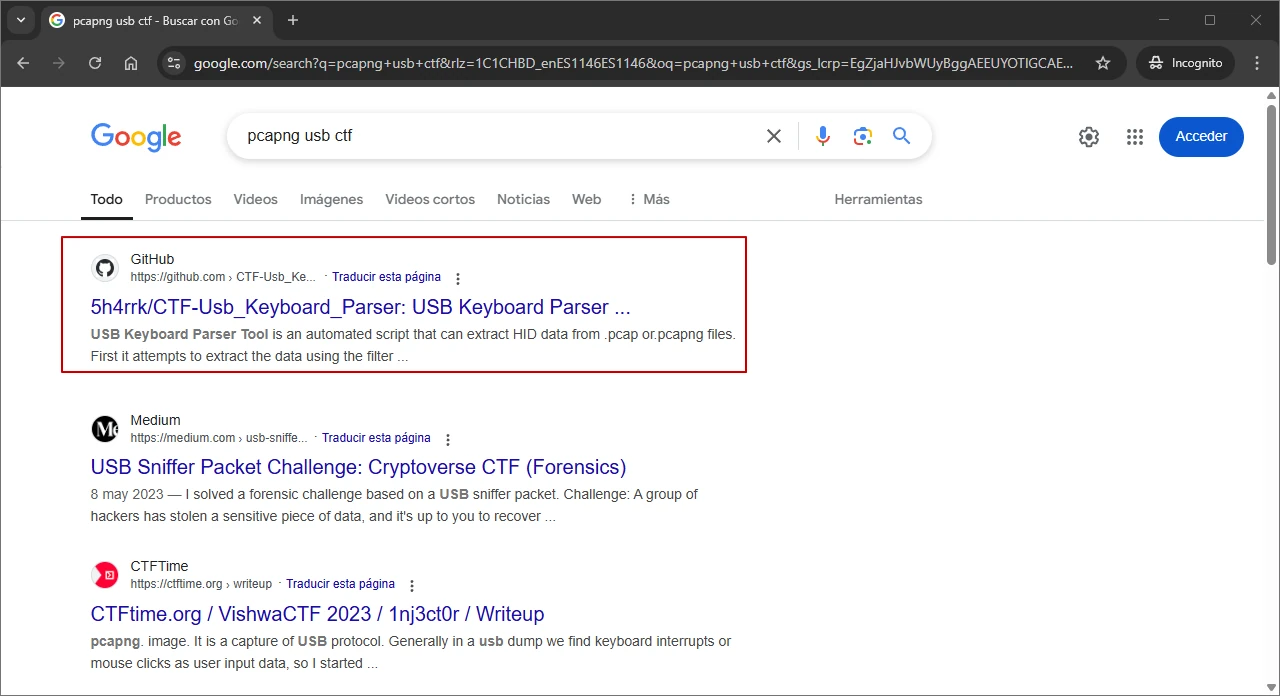Viewport: 1280px width, 696px height.
Task: Bookmark this page with the star icon
Action: pyautogui.click(x=1103, y=63)
